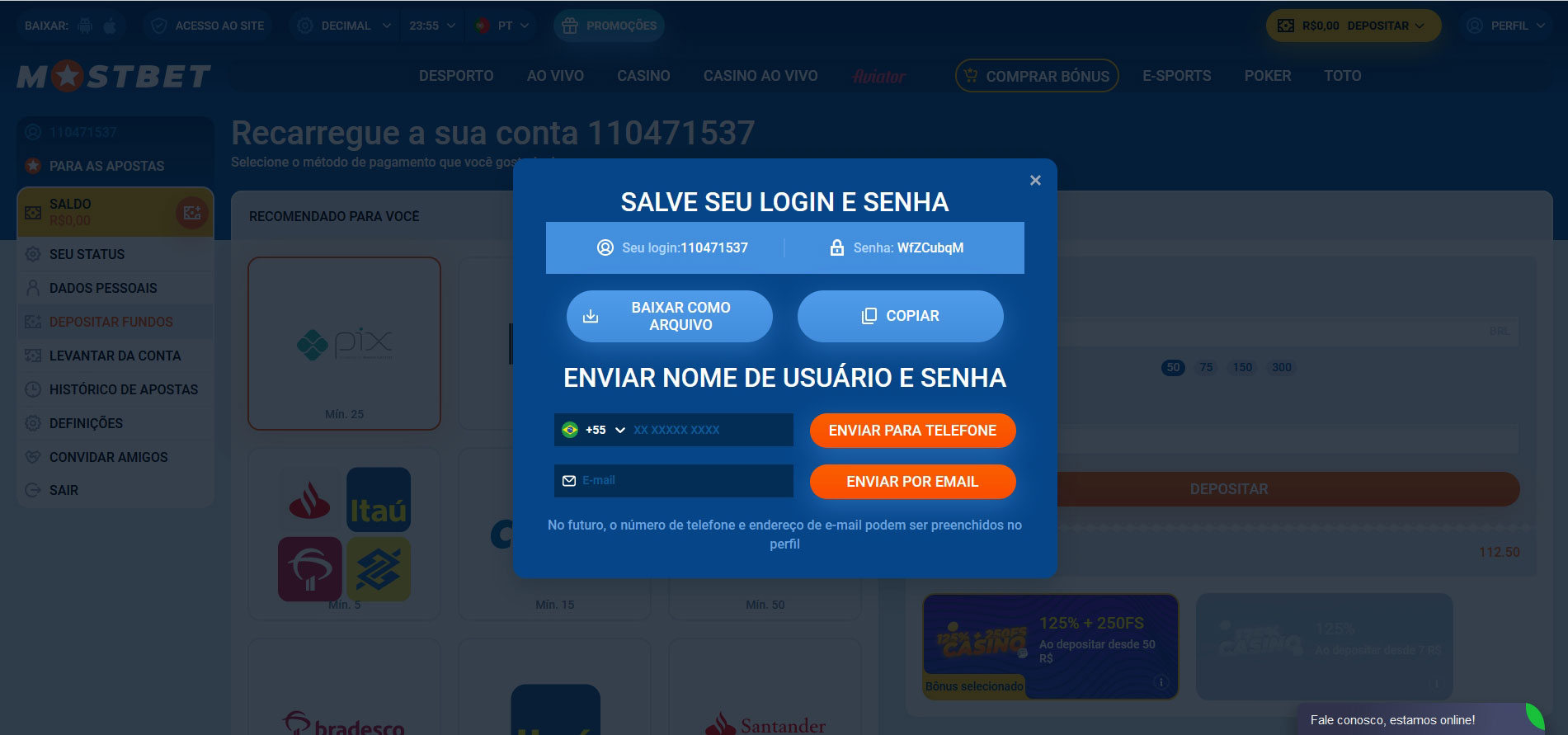Click the password lock icon in dialog

click(x=836, y=247)
